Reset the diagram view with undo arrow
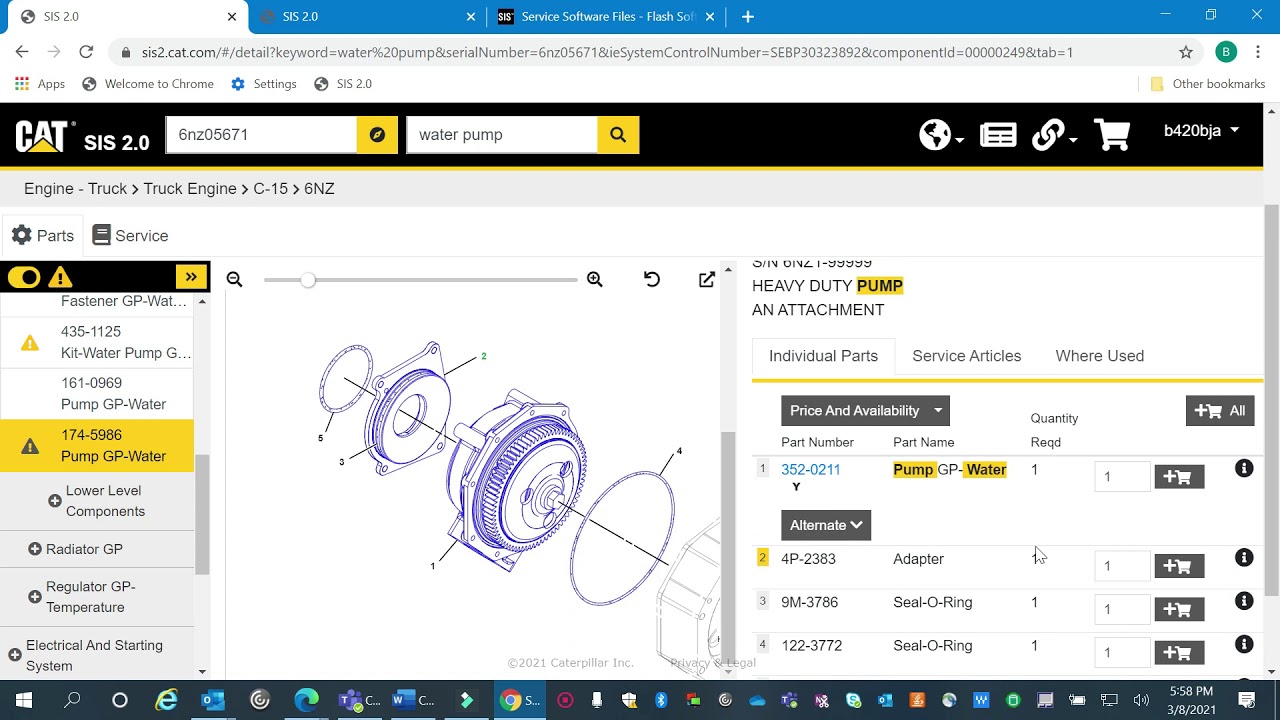Image resolution: width=1280 pixels, height=720 pixels. [652, 280]
